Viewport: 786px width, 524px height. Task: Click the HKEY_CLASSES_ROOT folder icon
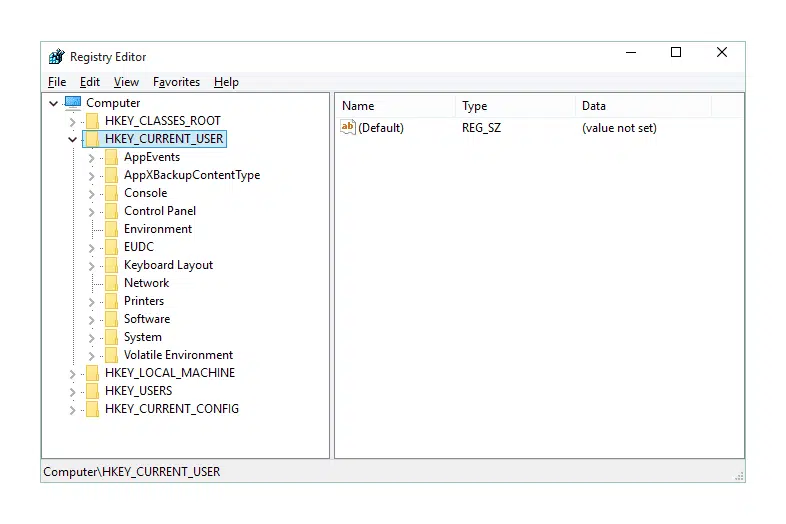pyautogui.click(x=92, y=121)
